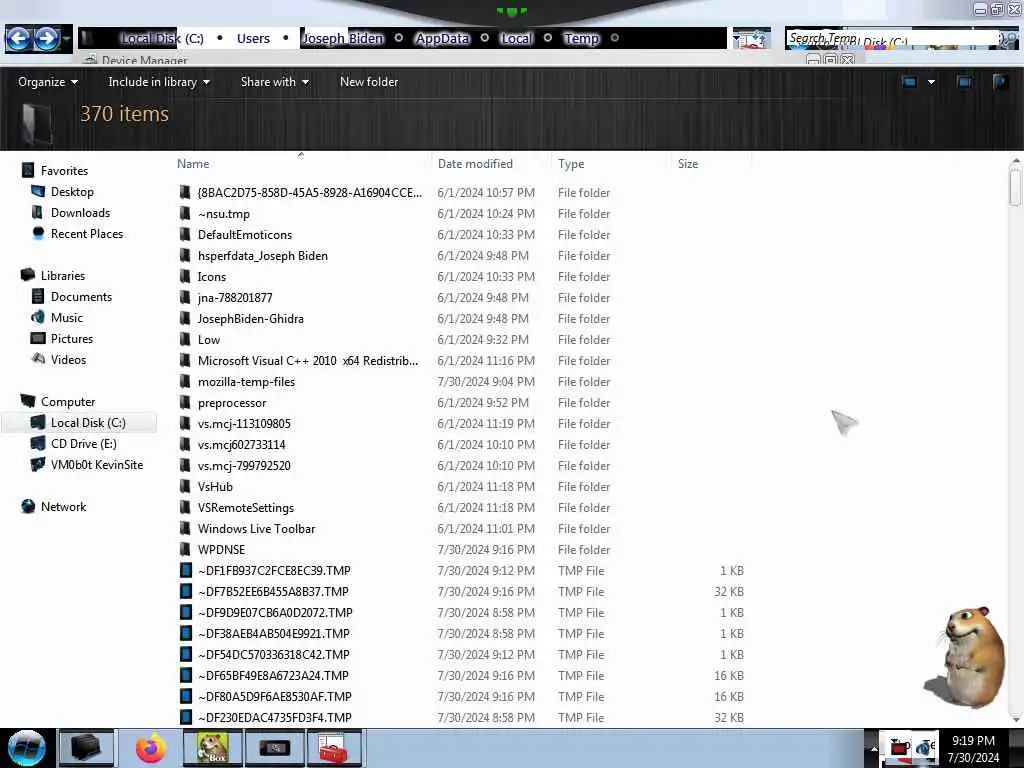The image size is (1024, 768).
Task: Select vs.mcj-113109805 folder name
Action: tap(244, 424)
